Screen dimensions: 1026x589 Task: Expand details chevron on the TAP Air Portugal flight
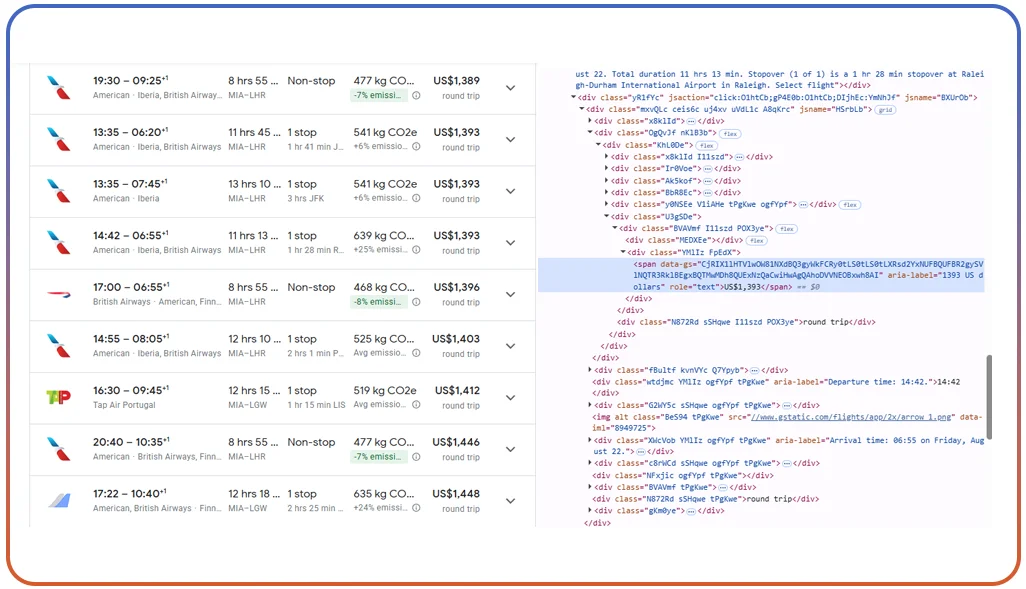pos(511,397)
